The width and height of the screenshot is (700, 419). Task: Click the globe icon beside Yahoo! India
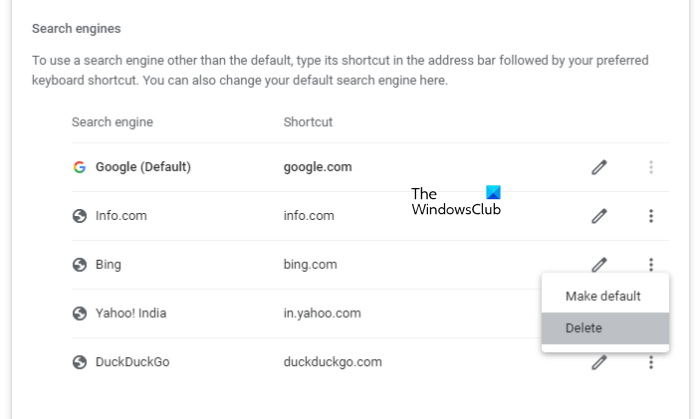click(x=79, y=313)
